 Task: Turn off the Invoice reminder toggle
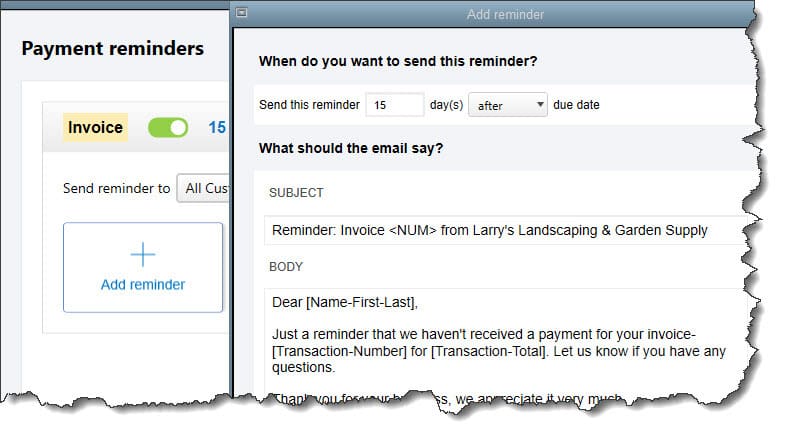coord(168,128)
